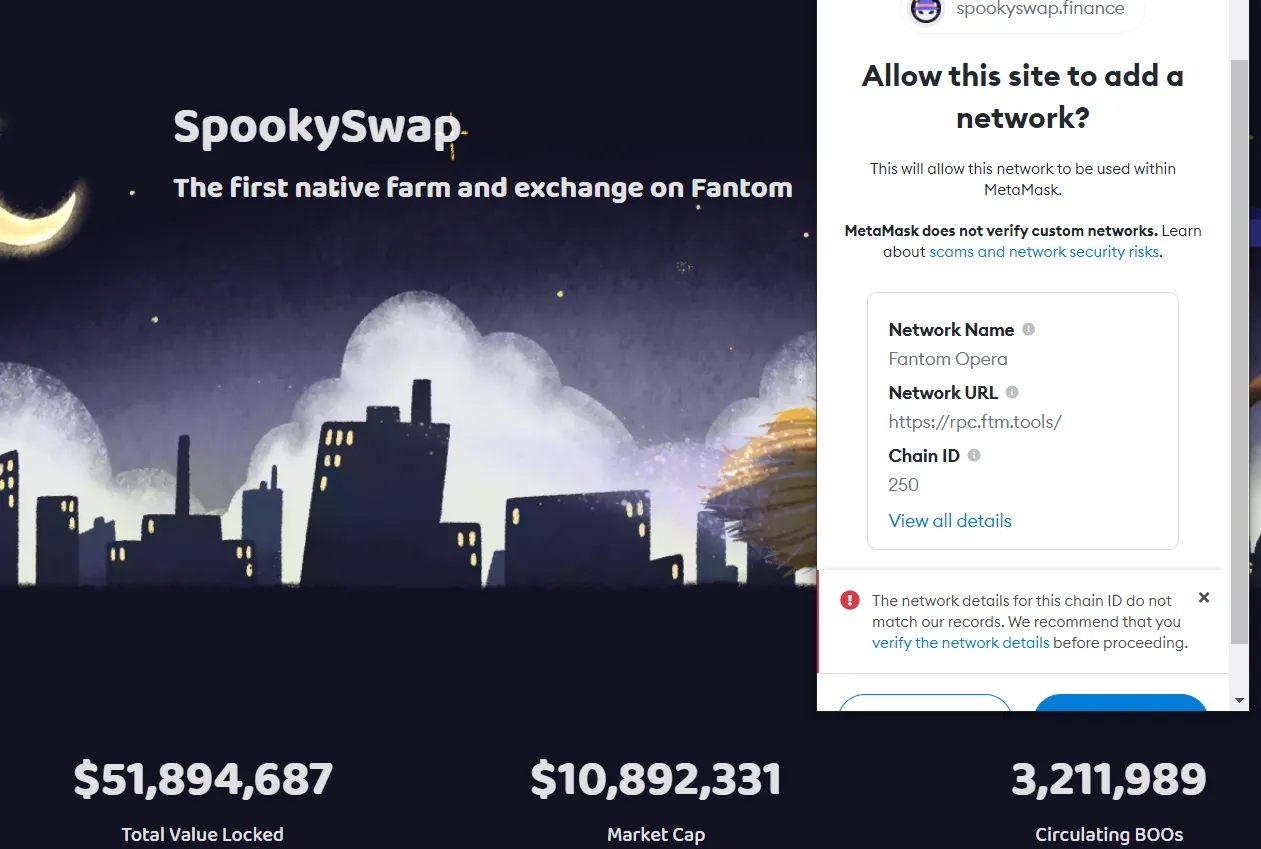Click the MetaMask popup scrollbar thumb
The width and height of the screenshot is (1261, 849).
[x=1239, y=350]
